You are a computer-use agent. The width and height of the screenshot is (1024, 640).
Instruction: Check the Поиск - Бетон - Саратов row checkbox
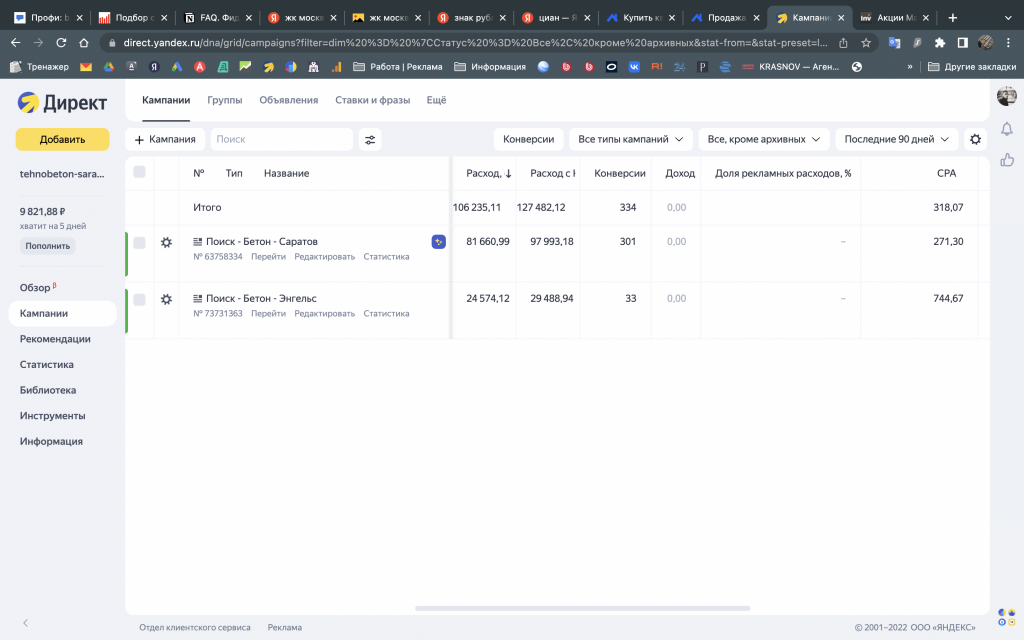click(x=139, y=242)
